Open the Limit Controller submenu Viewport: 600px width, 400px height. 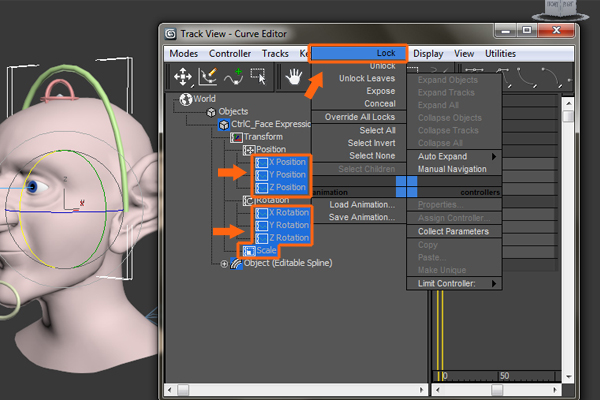coord(454,283)
